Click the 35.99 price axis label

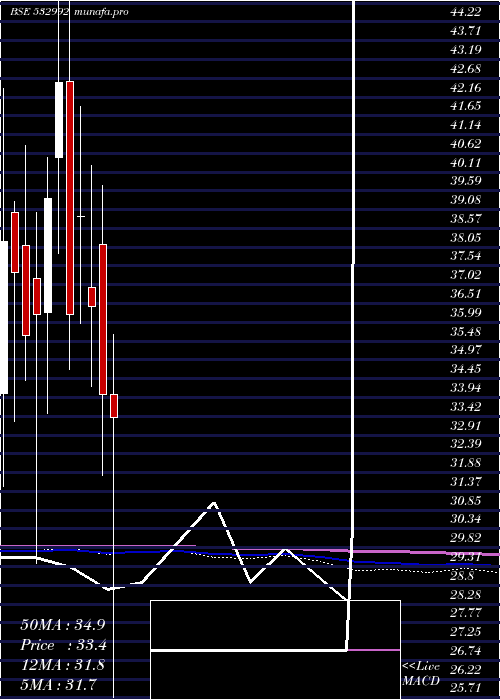pyautogui.click(x=466, y=312)
